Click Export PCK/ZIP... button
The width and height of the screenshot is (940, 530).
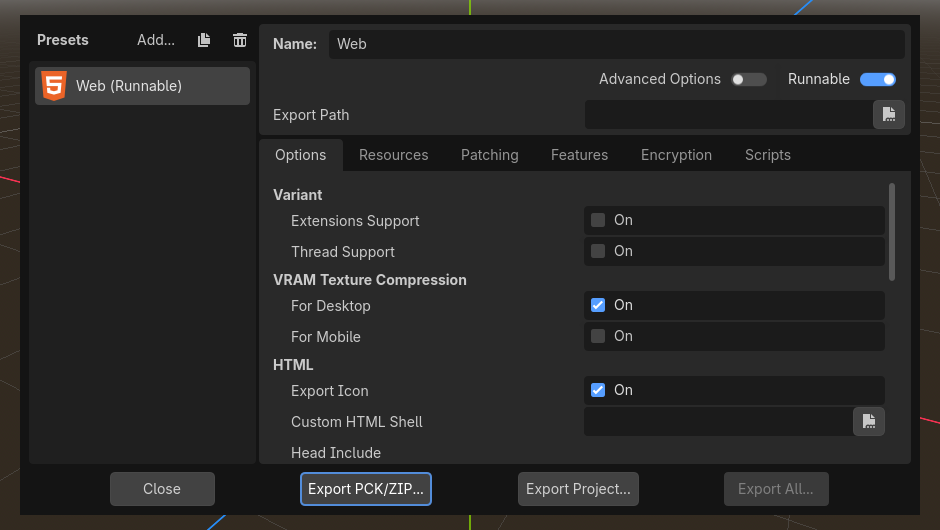tap(366, 489)
